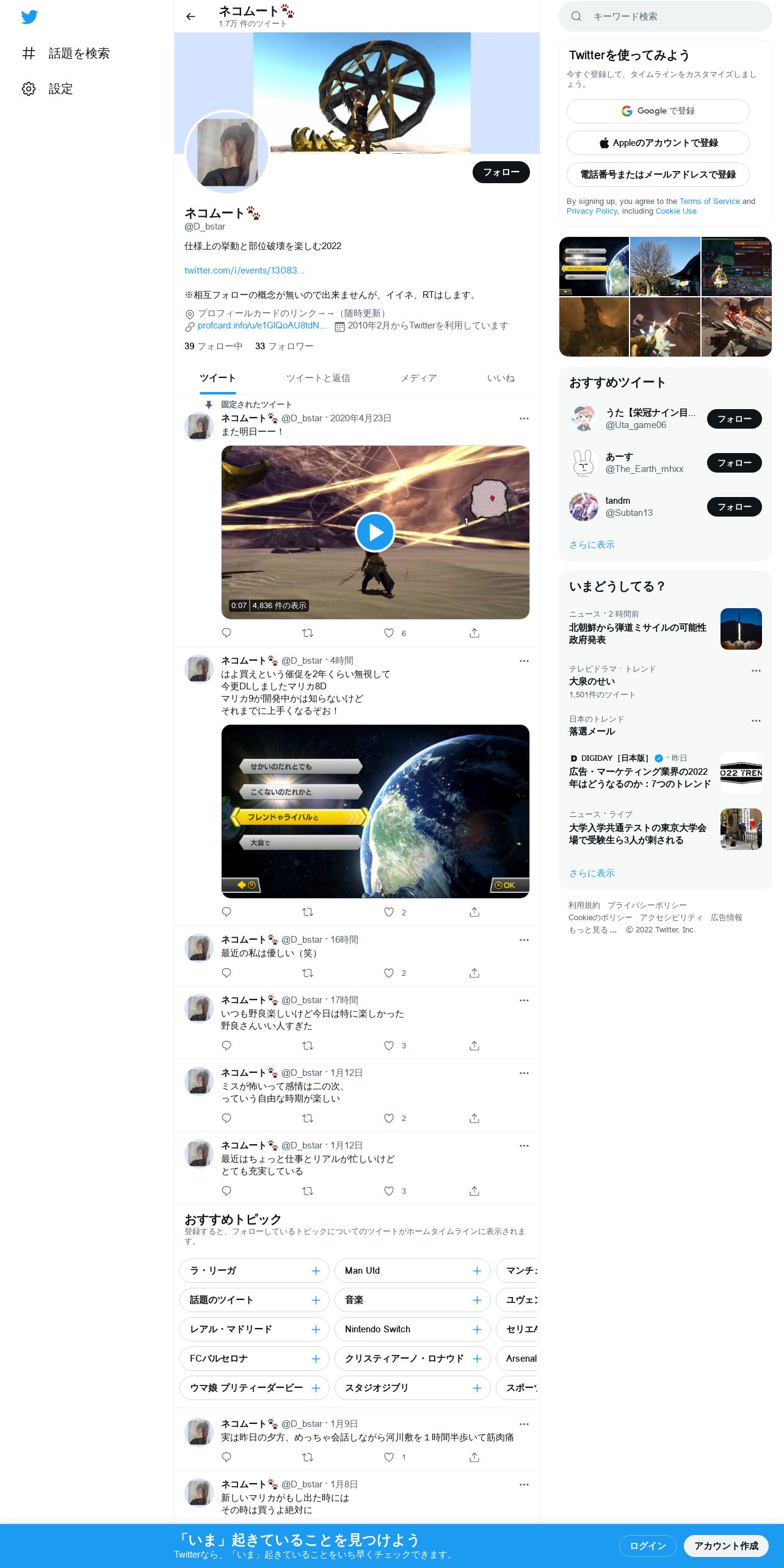Share the マリカ8D tweet
Image resolution: width=784 pixels, height=1568 pixels.
474,912
